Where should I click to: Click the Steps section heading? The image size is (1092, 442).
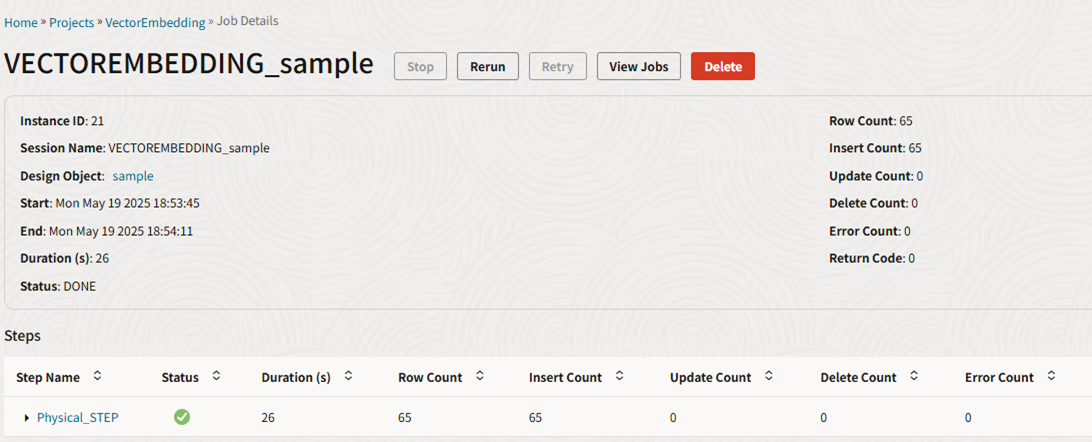pos(22,336)
